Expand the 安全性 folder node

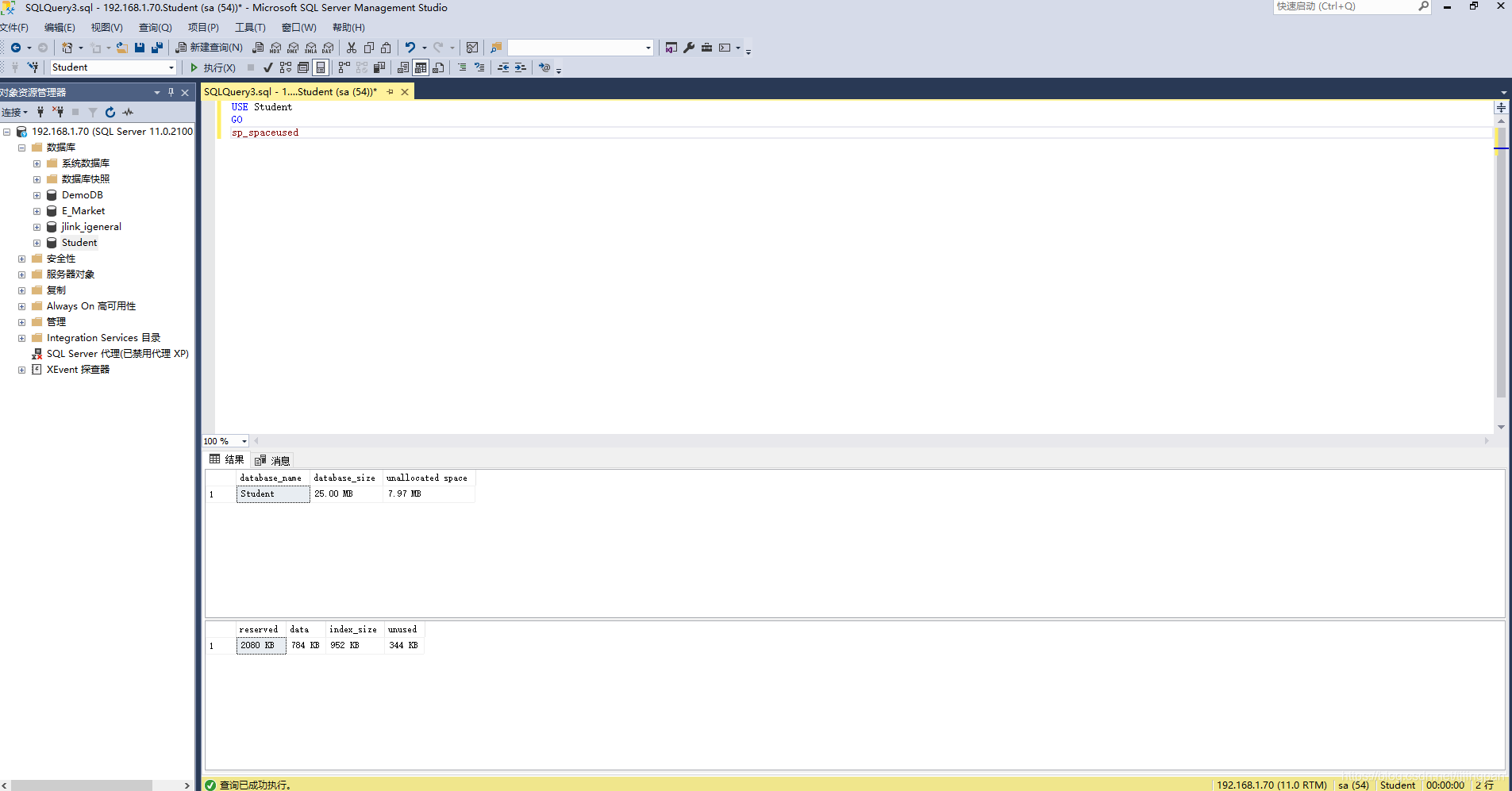click(21, 259)
